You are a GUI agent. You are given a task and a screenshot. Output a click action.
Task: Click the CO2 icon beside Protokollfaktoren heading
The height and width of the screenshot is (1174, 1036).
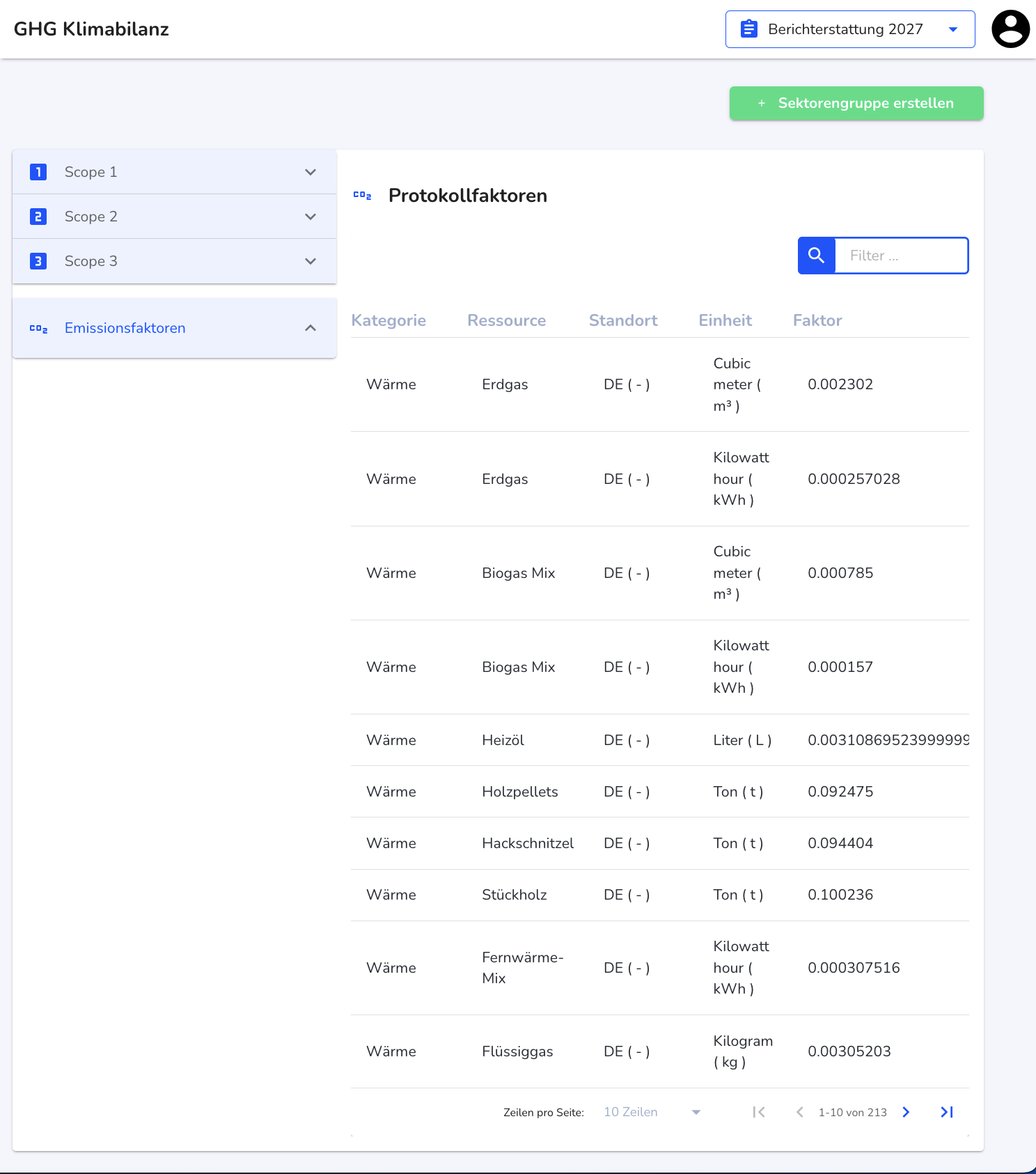[362, 196]
